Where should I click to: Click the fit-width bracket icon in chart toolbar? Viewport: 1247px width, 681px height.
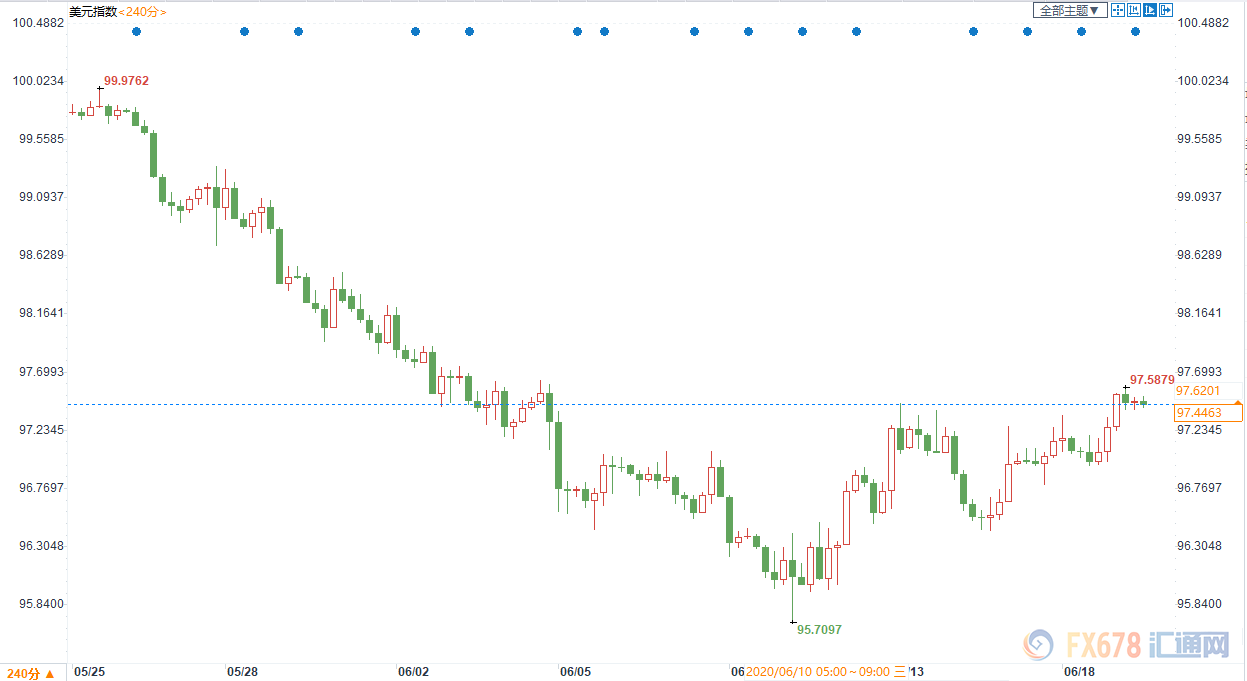1134,10
